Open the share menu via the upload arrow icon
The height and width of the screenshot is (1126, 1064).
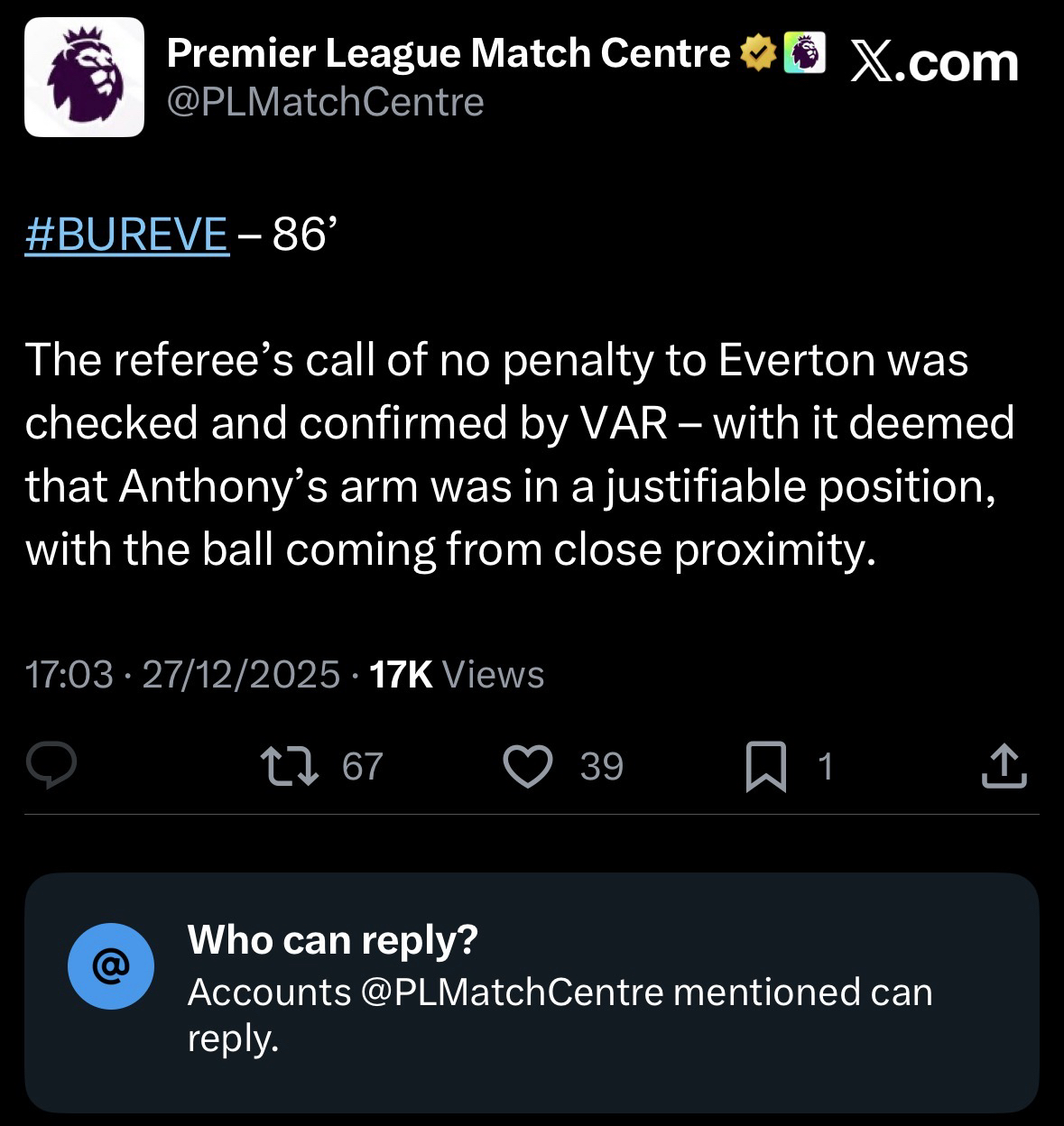click(1004, 766)
